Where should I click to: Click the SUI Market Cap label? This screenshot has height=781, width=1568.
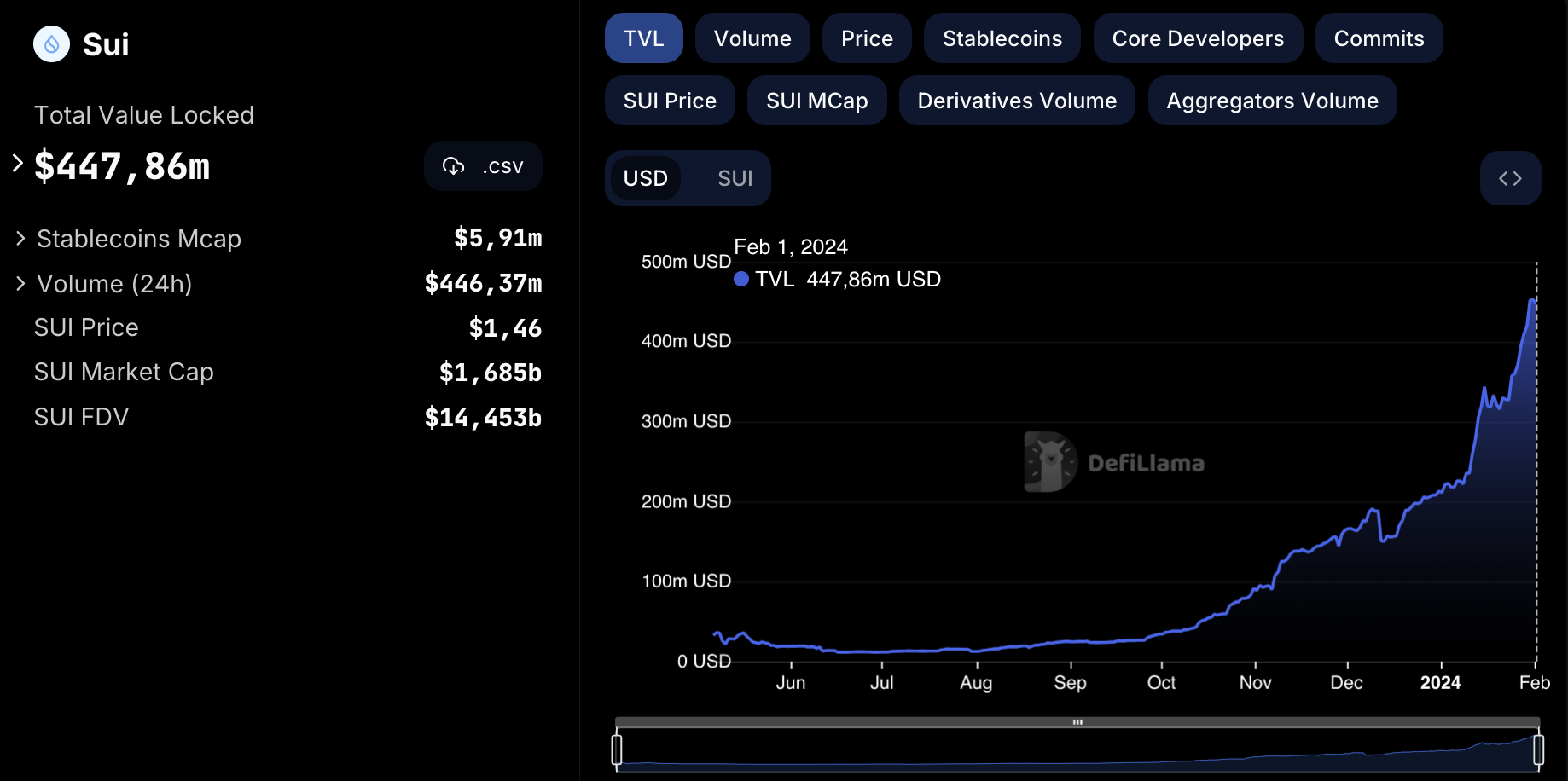[124, 372]
